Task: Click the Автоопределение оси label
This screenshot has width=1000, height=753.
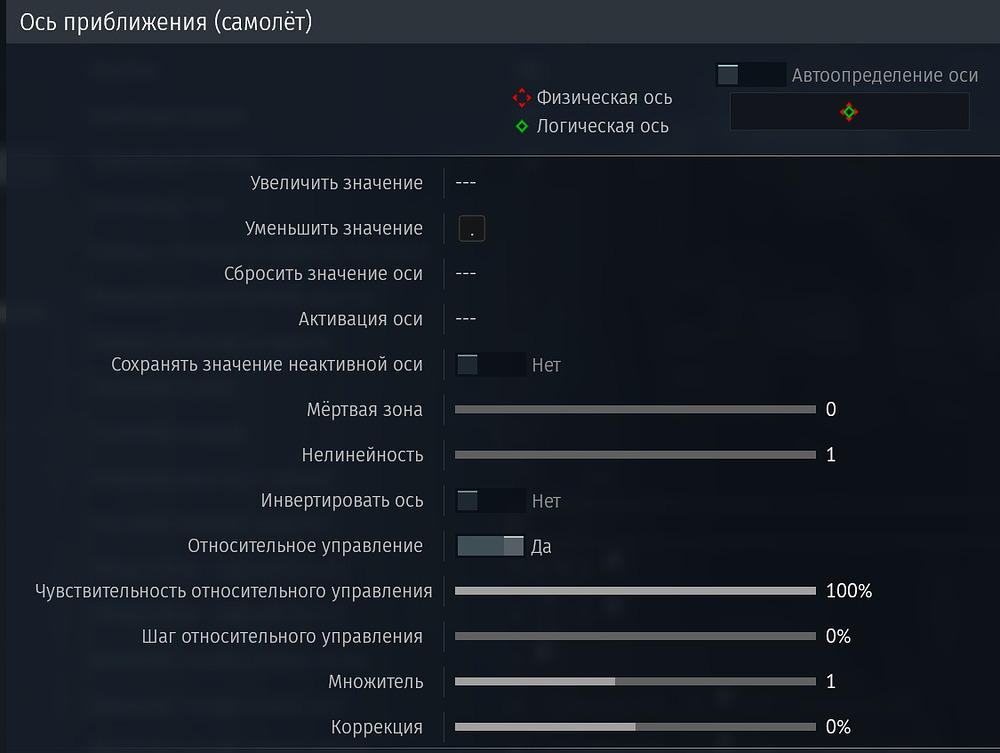Action: tap(885, 75)
